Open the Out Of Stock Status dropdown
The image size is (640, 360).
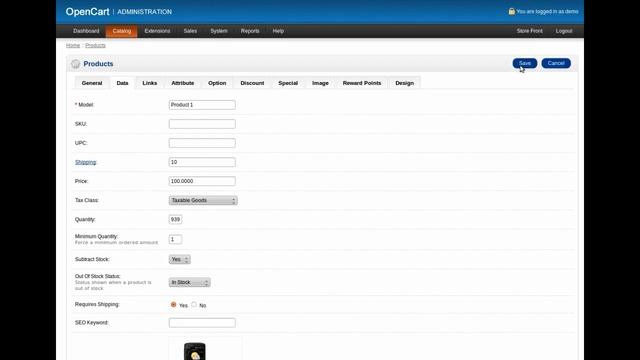tap(189, 282)
